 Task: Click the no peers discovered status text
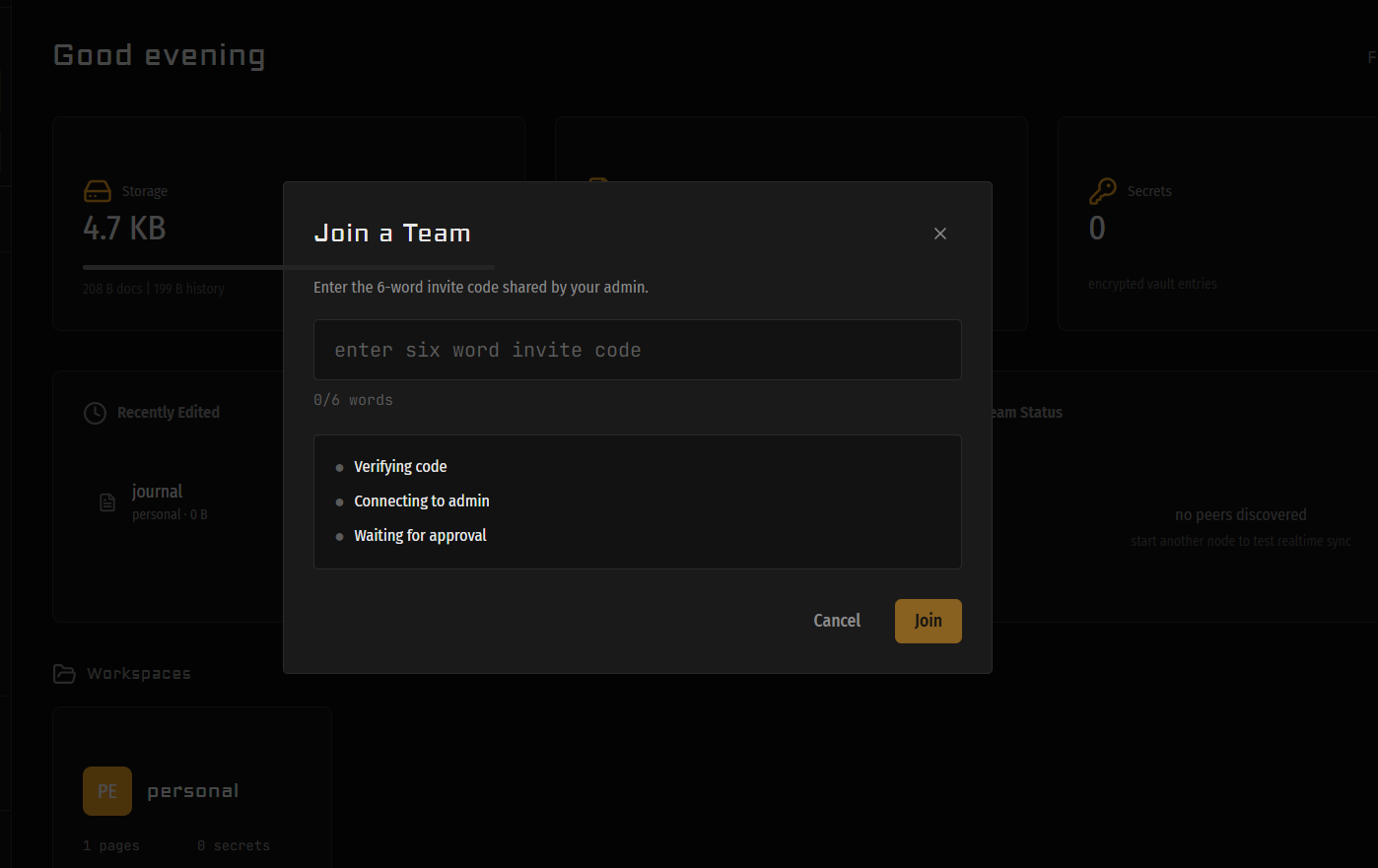(1240, 513)
